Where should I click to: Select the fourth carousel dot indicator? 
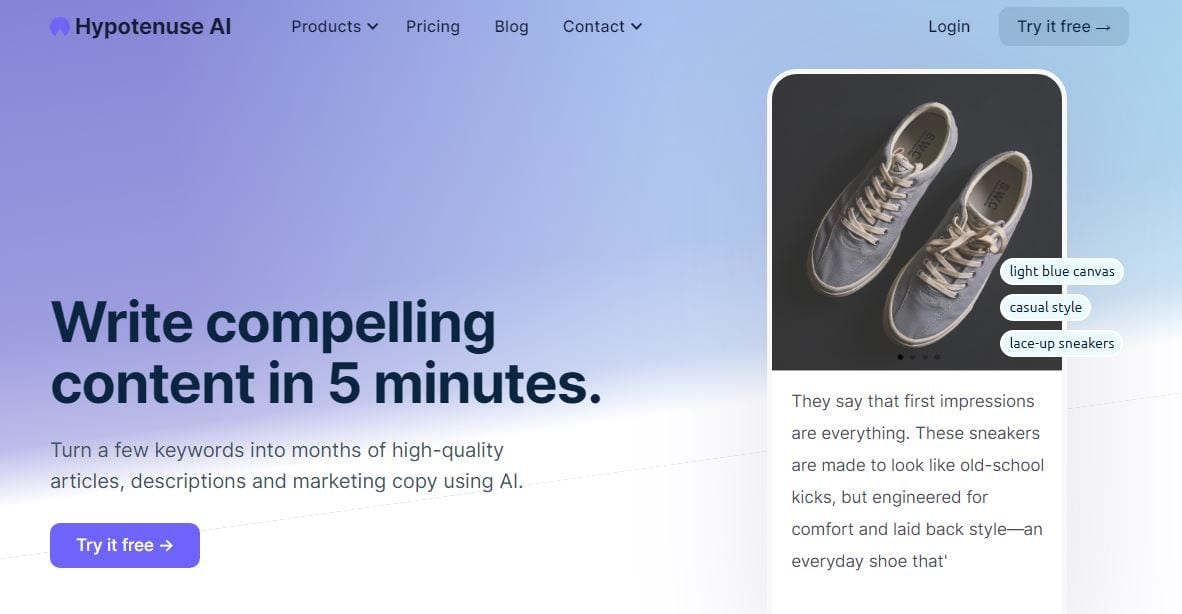click(937, 357)
